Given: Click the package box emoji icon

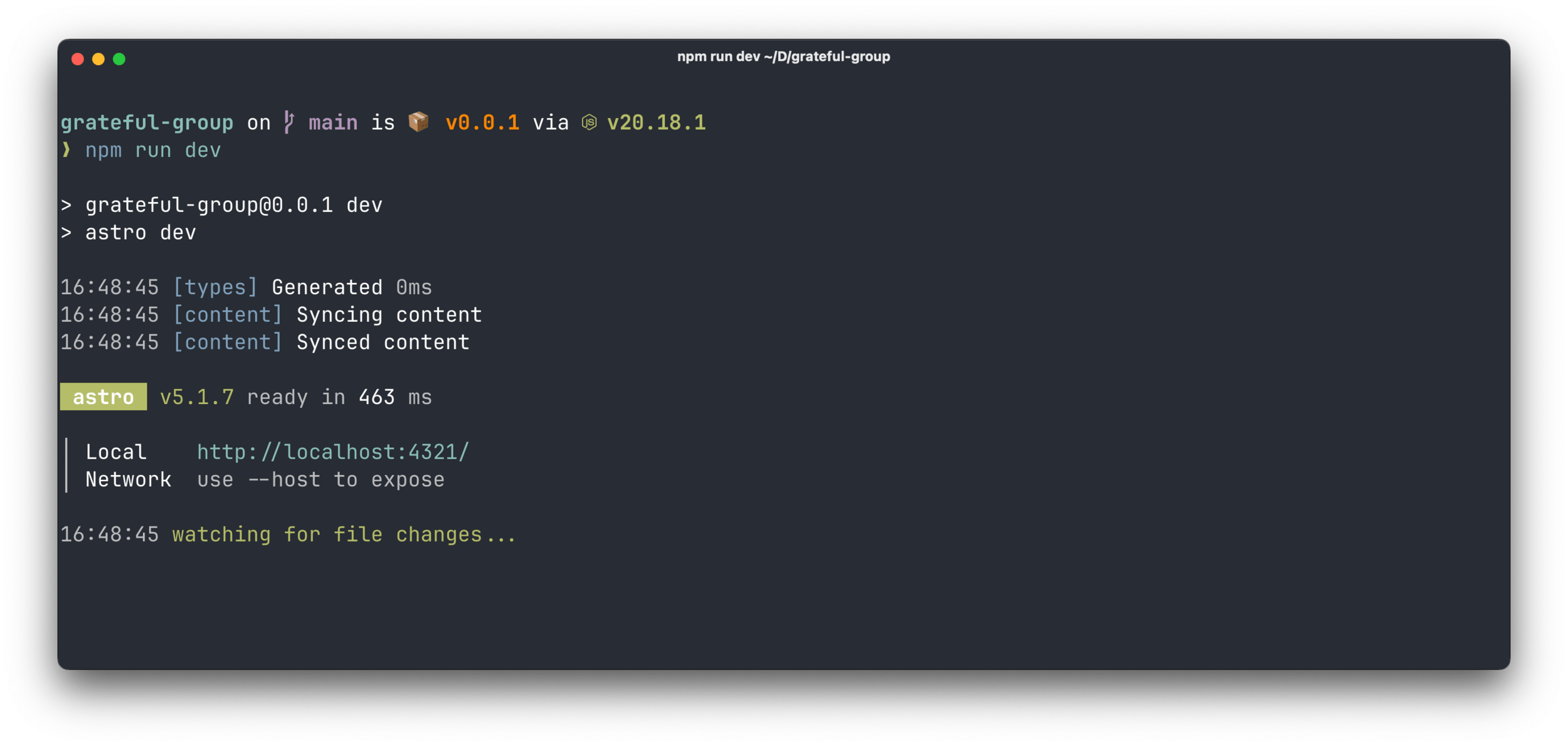Looking at the screenshot, I should (x=418, y=122).
